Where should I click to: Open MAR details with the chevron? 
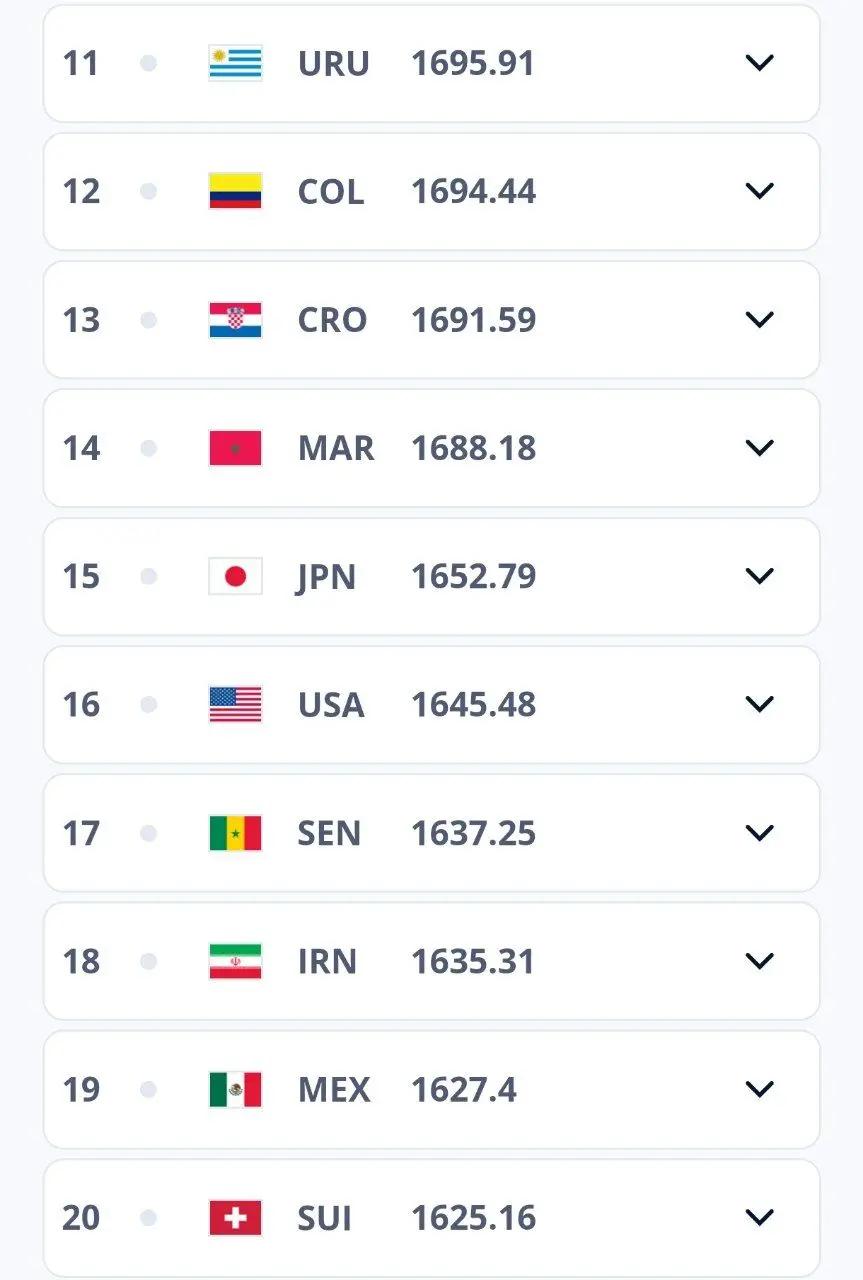point(760,448)
